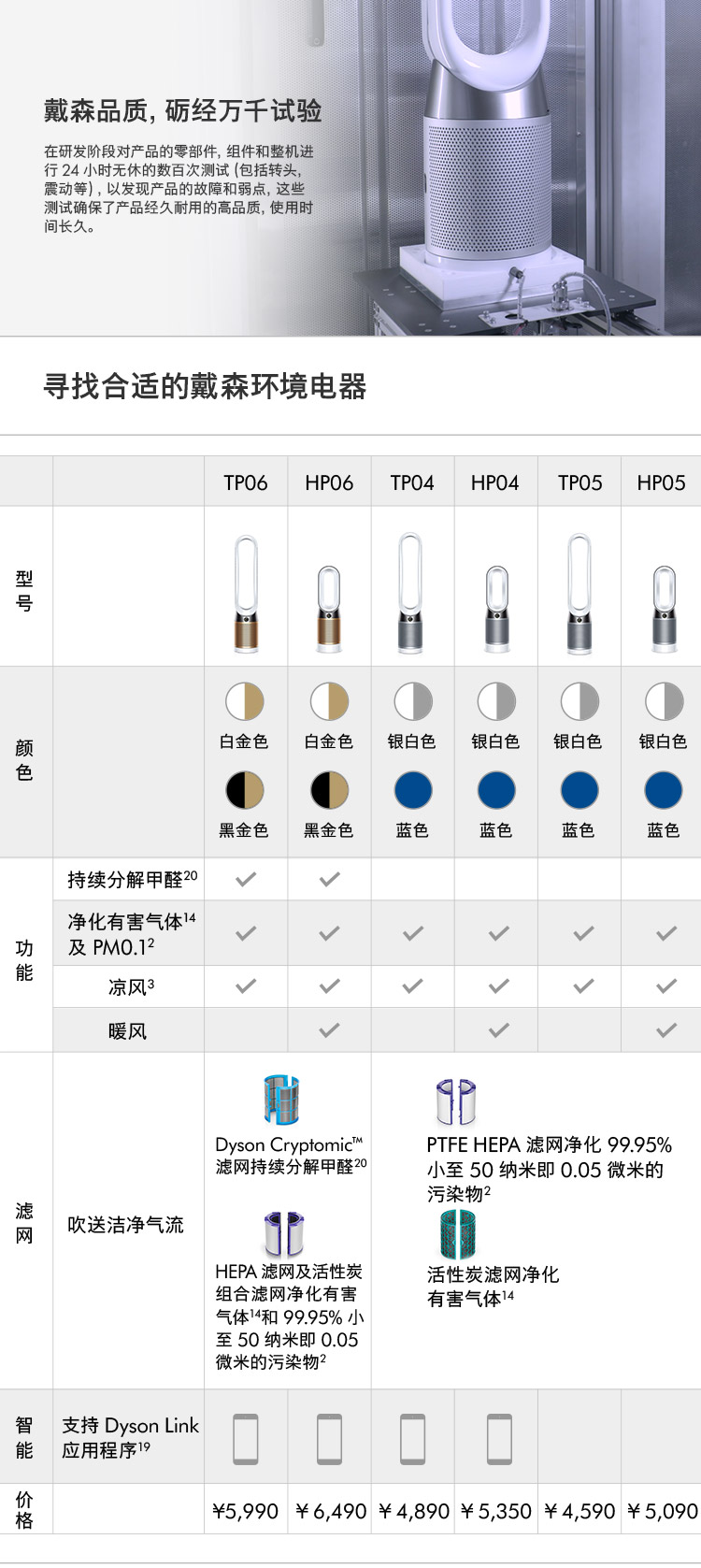Click the TP04 Dyson Link phone icon
The image size is (701, 1568).
[x=412, y=1438]
